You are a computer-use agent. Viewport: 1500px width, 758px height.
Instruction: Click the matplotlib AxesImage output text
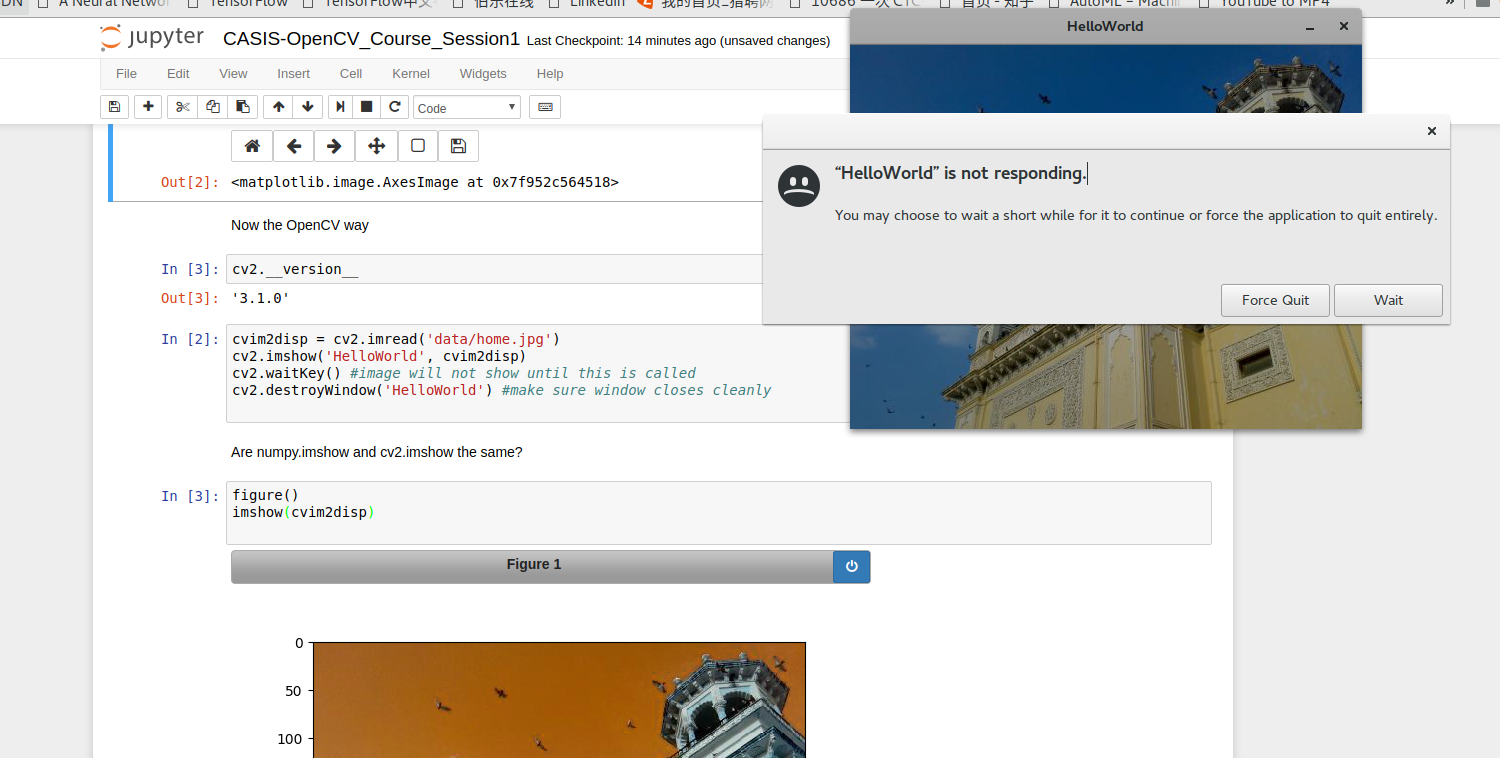coord(425,182)
